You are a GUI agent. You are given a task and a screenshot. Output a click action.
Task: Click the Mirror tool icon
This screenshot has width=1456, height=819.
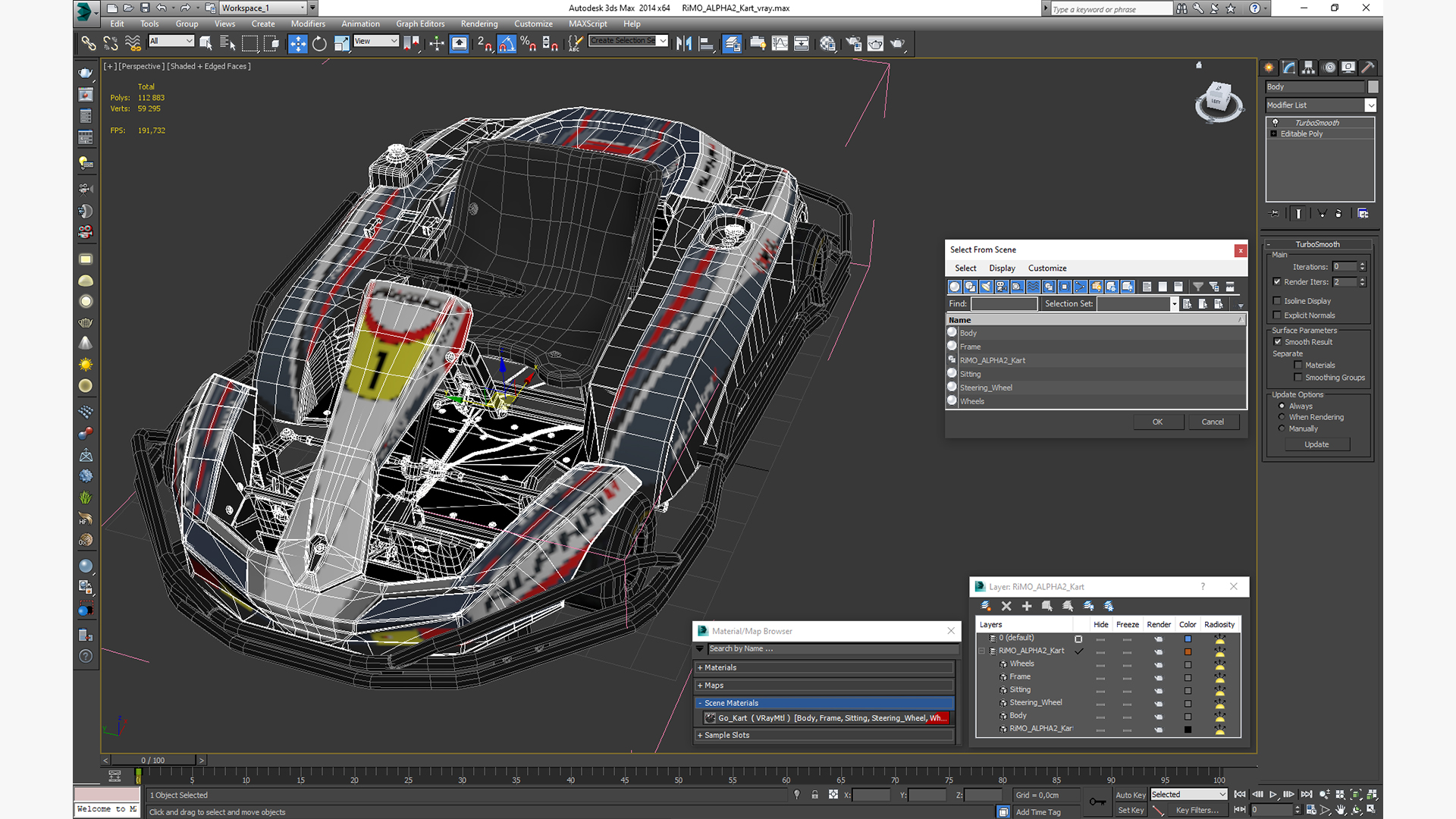click(684, 44)
